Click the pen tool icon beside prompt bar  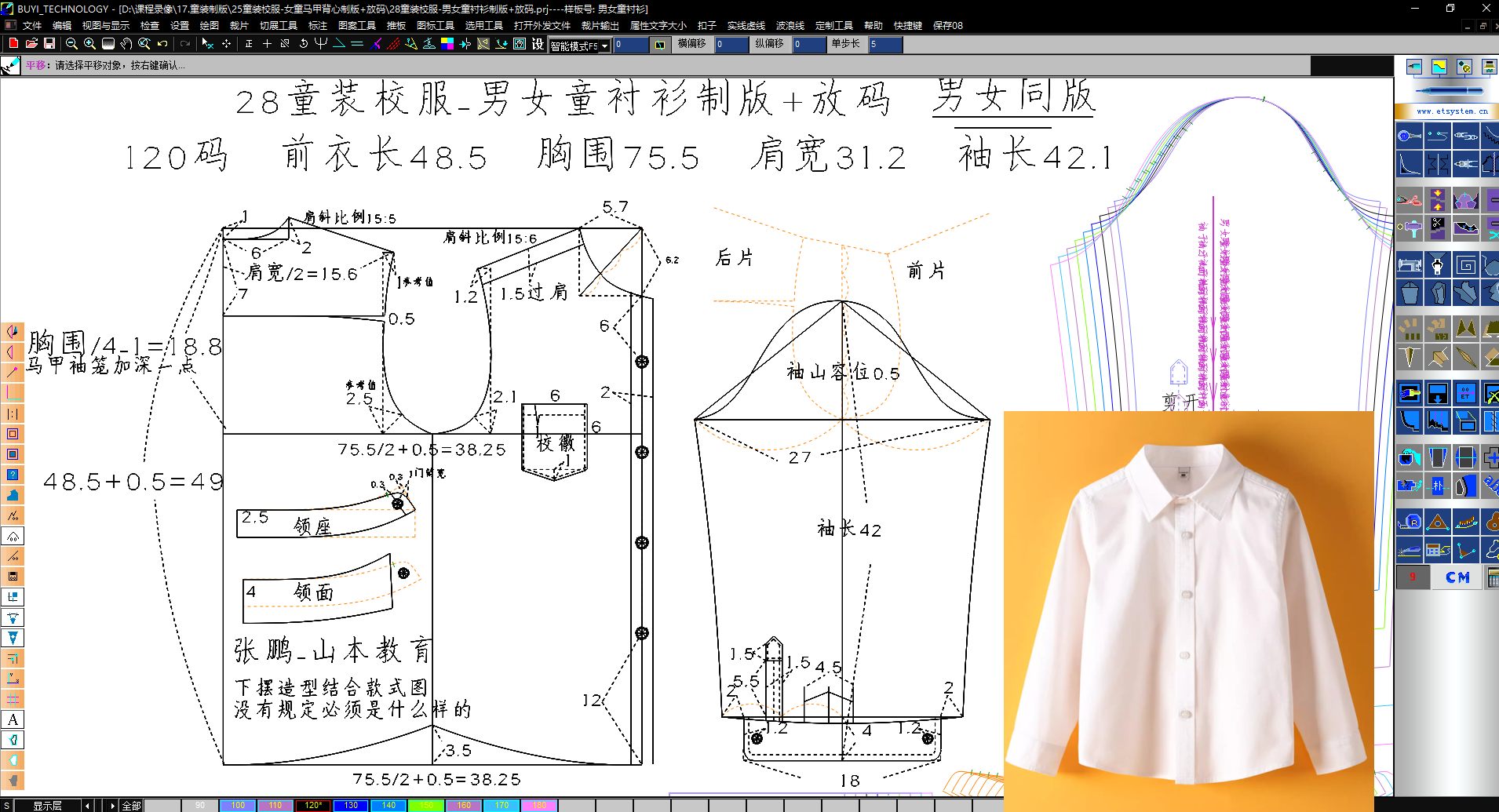tap(10, 66)
